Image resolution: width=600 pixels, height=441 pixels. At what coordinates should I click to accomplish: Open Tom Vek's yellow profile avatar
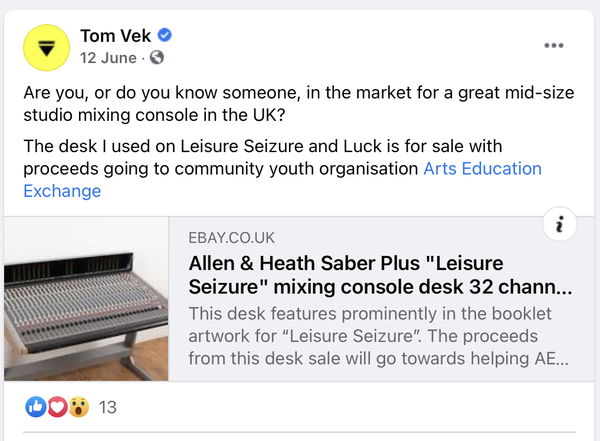47,48
